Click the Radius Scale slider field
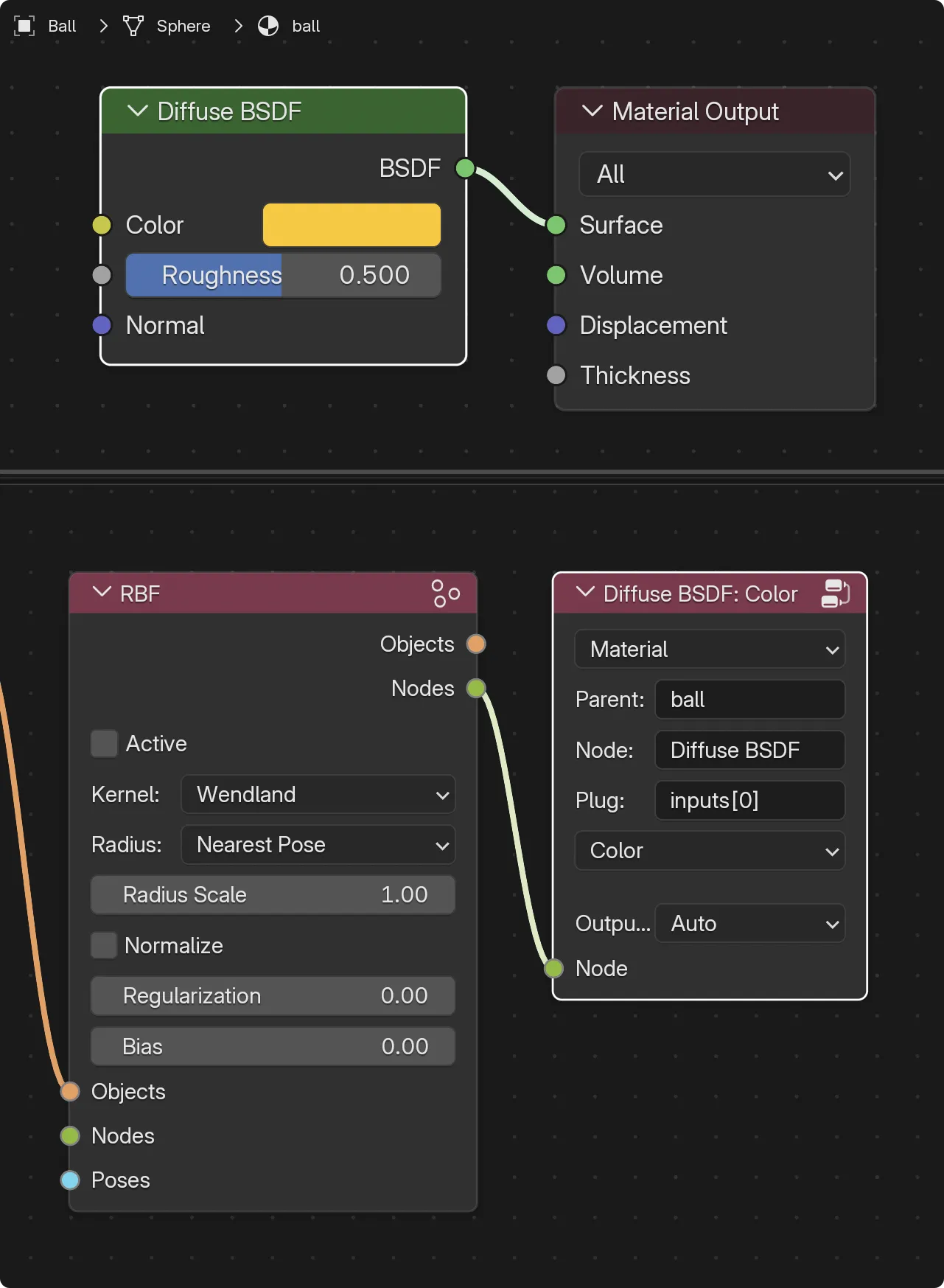944x1288 pixels. [x=273, y=894]
